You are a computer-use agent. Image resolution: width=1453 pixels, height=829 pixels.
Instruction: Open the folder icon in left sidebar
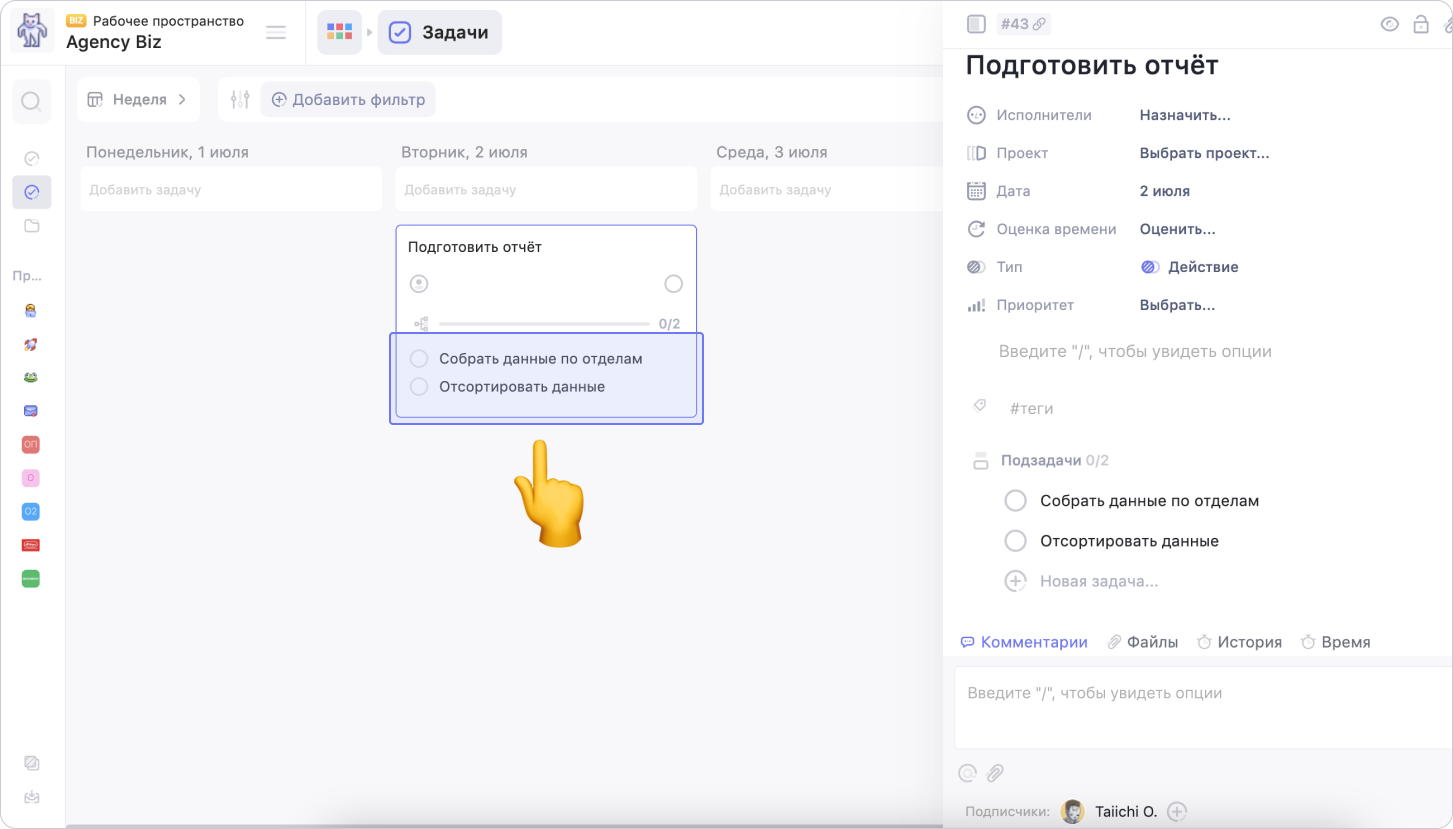(x=31, y=226)
